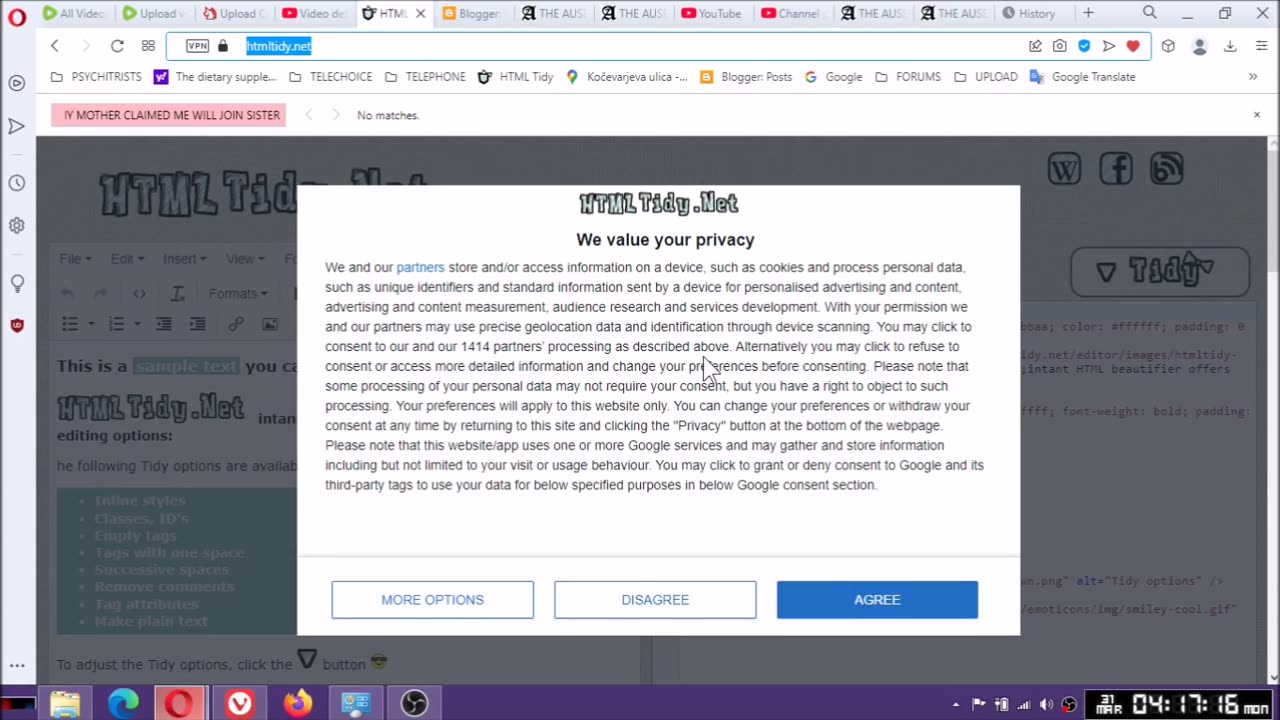Open the sidebar settings gear icon
This screenshot has height=720, width=1280.
click(x=16, y=226)
